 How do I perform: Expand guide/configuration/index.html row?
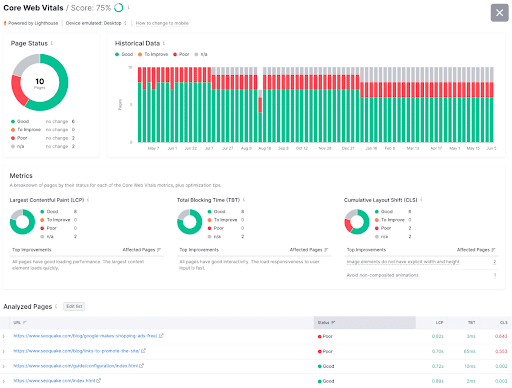[4, 367]
